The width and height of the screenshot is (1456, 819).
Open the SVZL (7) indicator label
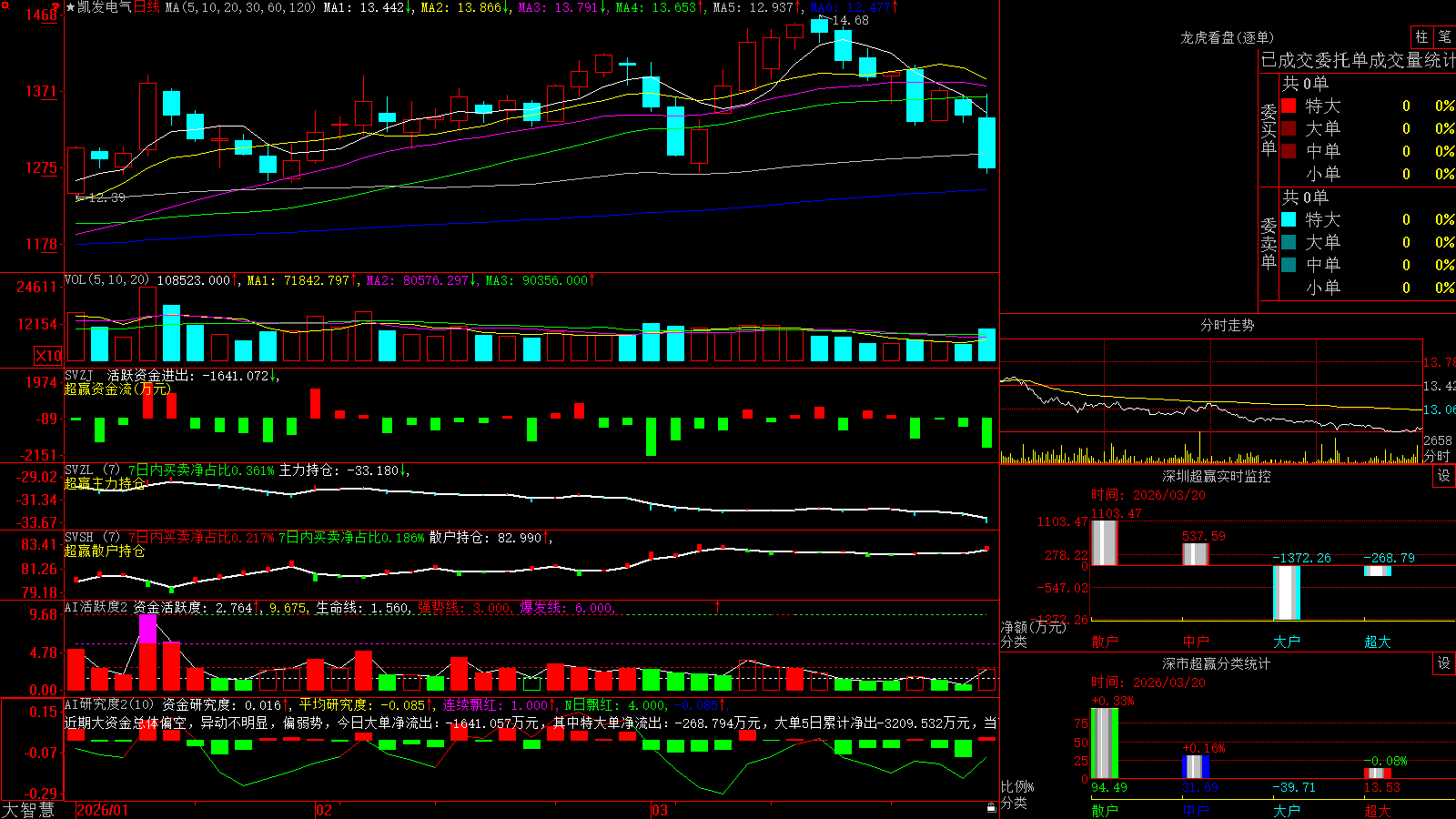pos(92,470)
